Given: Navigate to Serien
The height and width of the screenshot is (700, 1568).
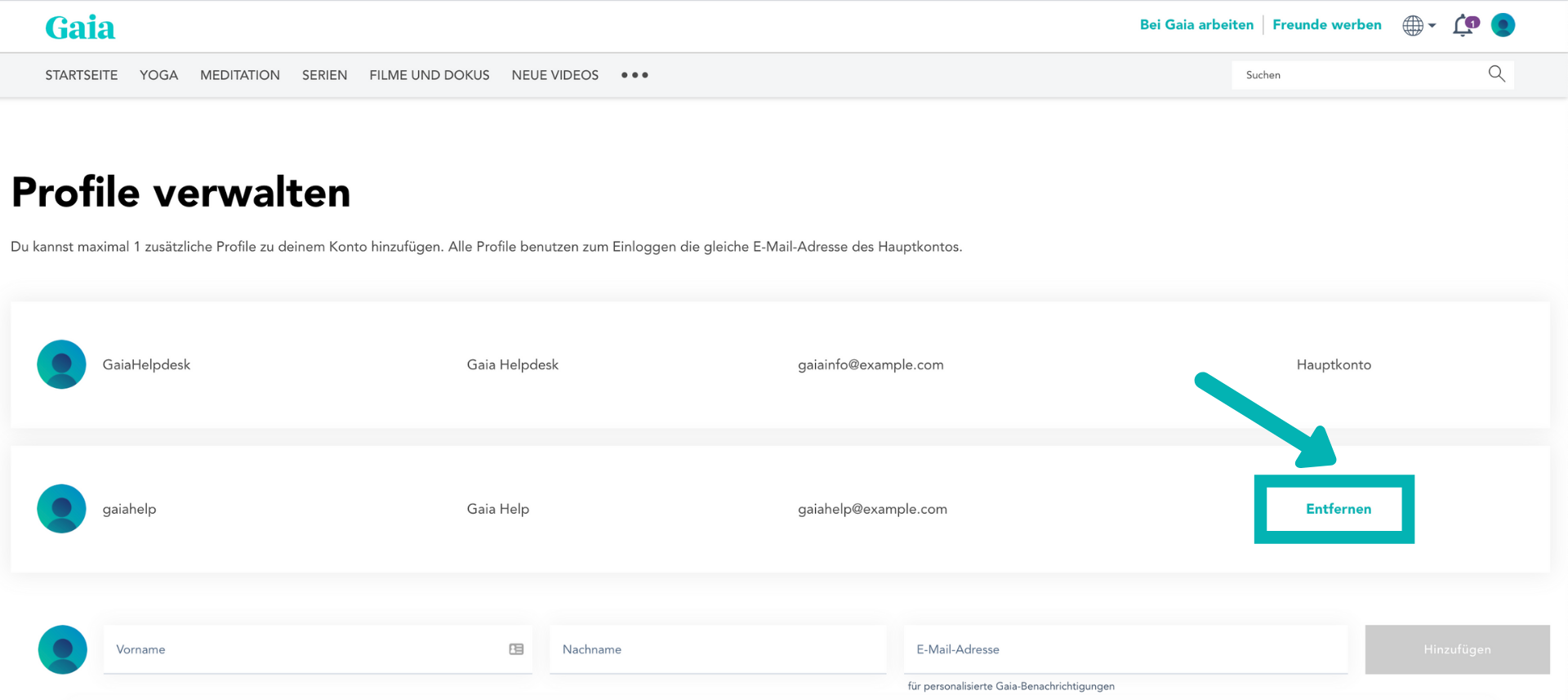Looking at the screenshot, I should [x=324, y=75].
